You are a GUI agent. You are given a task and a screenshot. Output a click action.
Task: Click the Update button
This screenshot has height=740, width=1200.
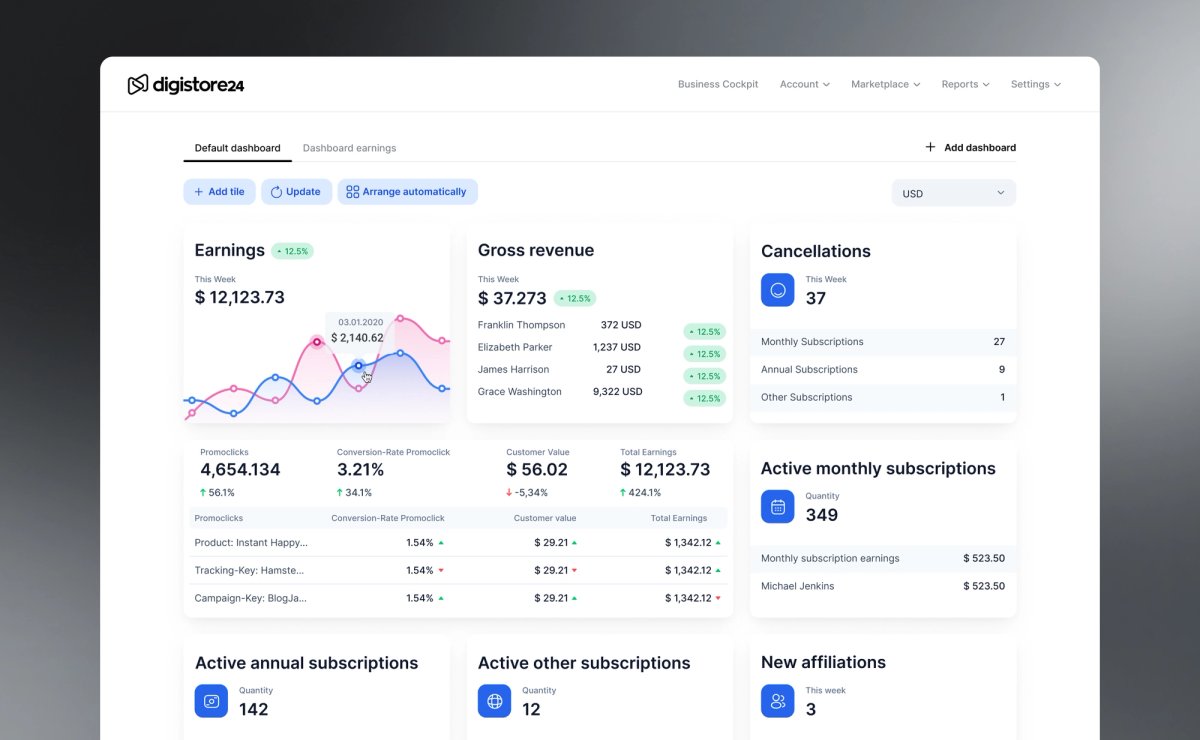(297, 192)
